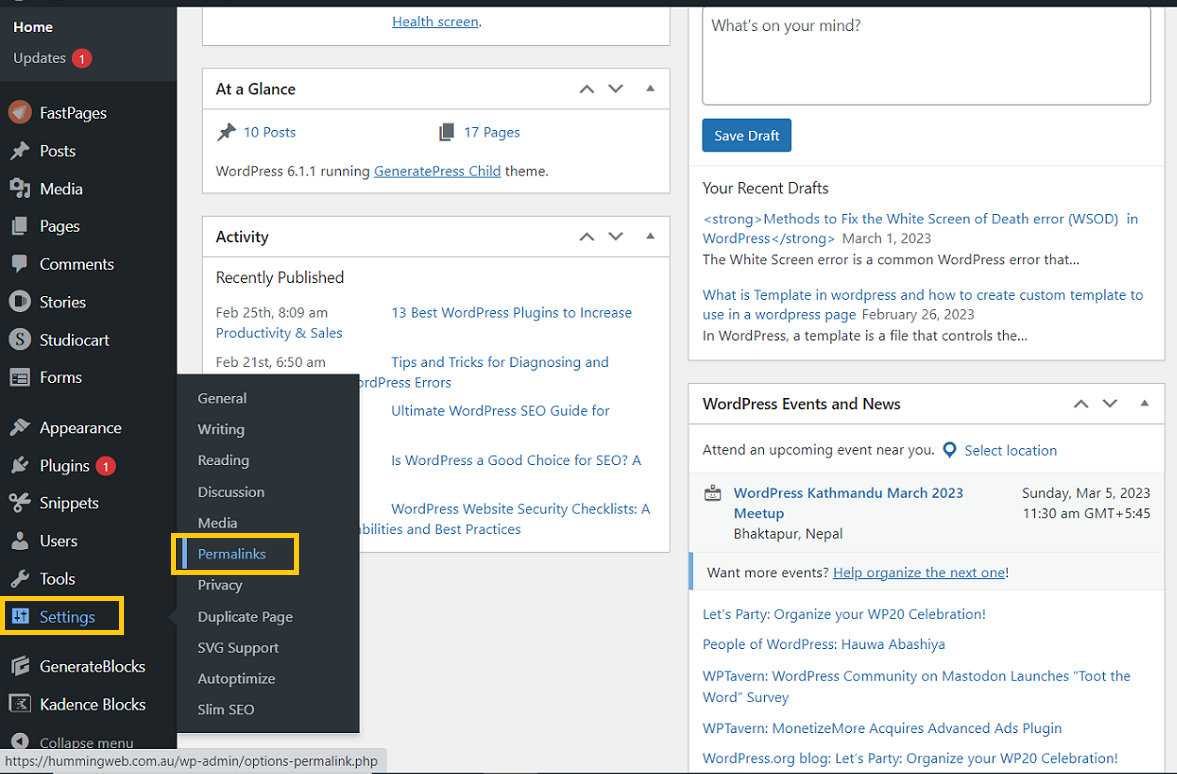1177x774 pixels.
Task: Select Permalinks from Settings submenu
Action: (232, 554)
